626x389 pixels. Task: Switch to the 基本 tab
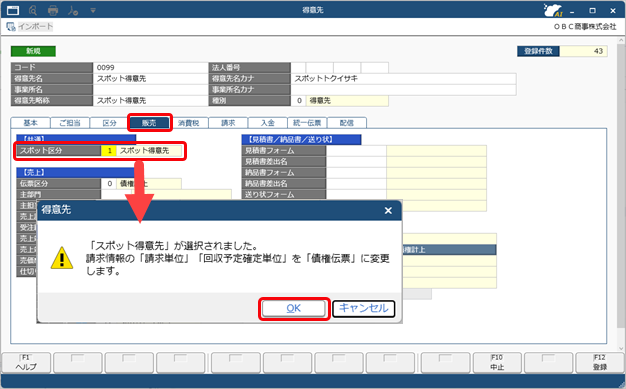tap(30, 123)
